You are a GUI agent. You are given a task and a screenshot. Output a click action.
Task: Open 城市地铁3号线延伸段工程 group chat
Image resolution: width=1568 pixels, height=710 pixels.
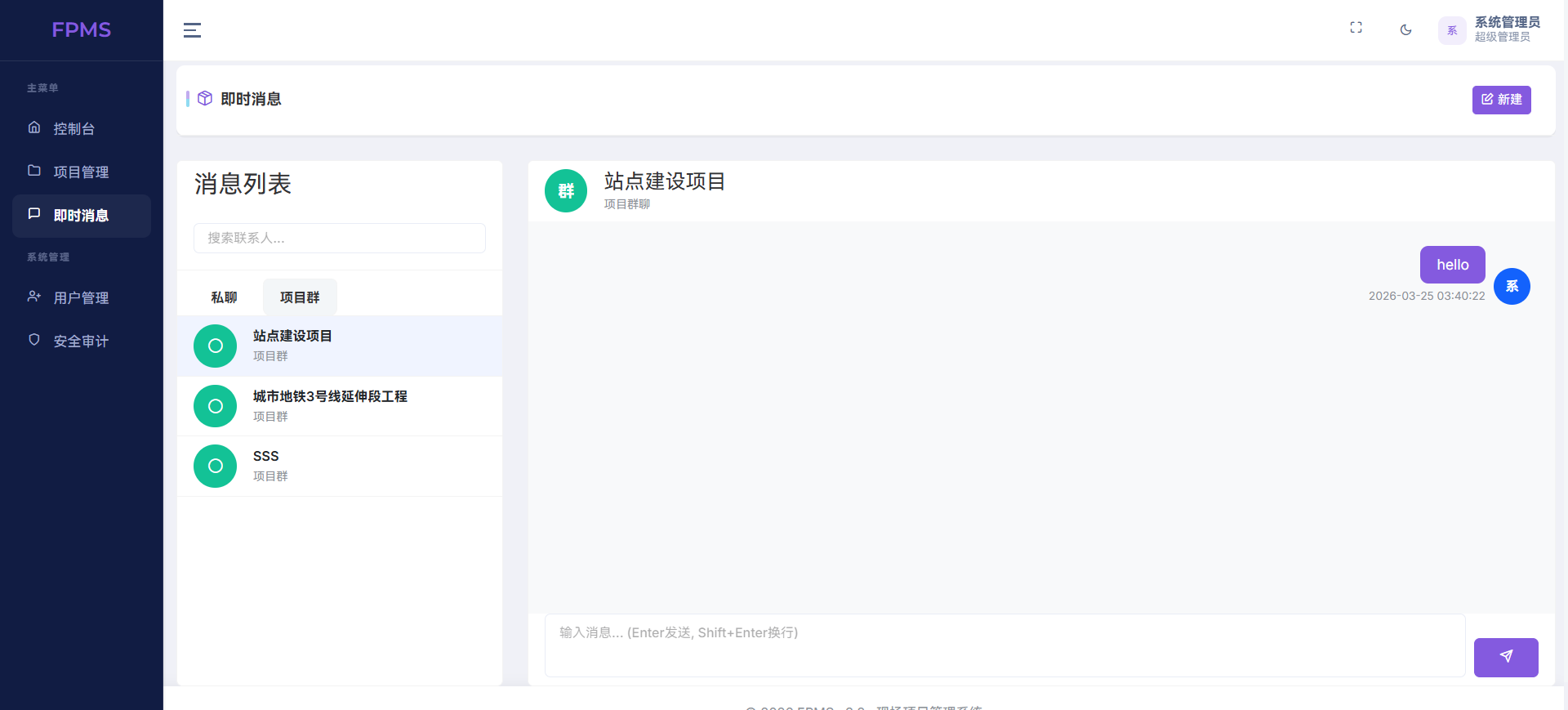point(339,406)
